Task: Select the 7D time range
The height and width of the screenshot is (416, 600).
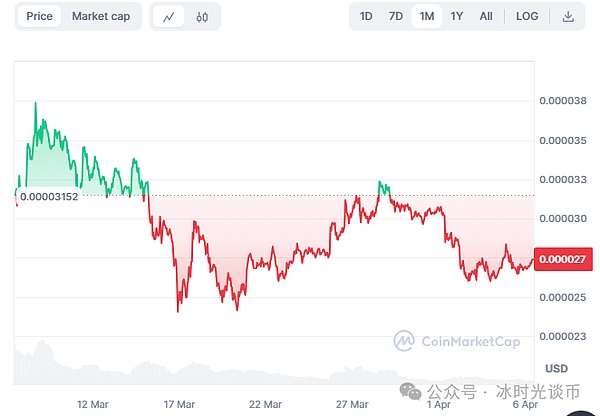Action: click(396, 16)
